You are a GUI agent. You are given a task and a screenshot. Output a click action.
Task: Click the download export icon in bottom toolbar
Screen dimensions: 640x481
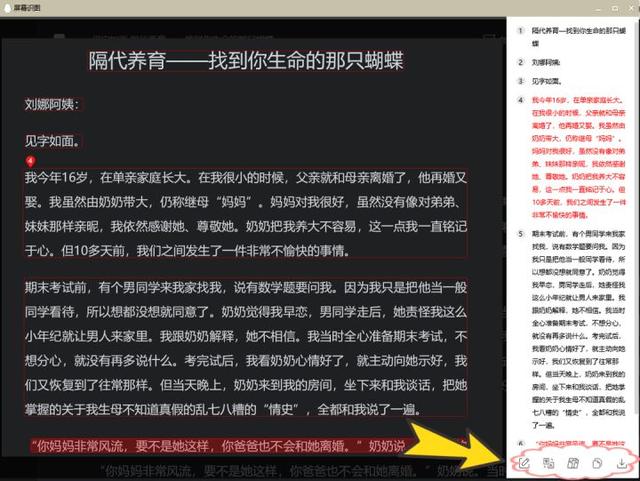click(x=622, y=463)
